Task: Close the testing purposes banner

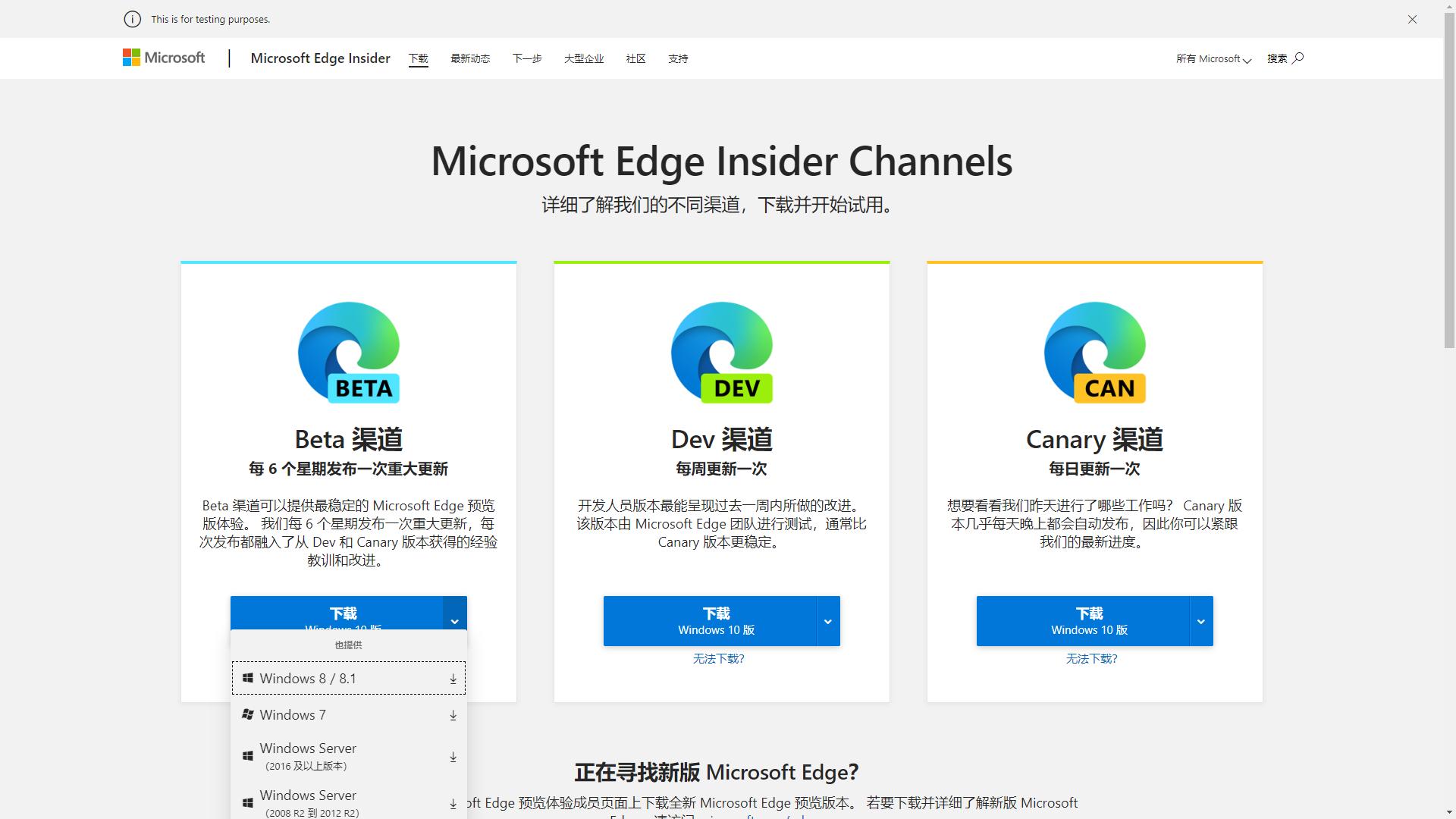Action: point(1412,19)
